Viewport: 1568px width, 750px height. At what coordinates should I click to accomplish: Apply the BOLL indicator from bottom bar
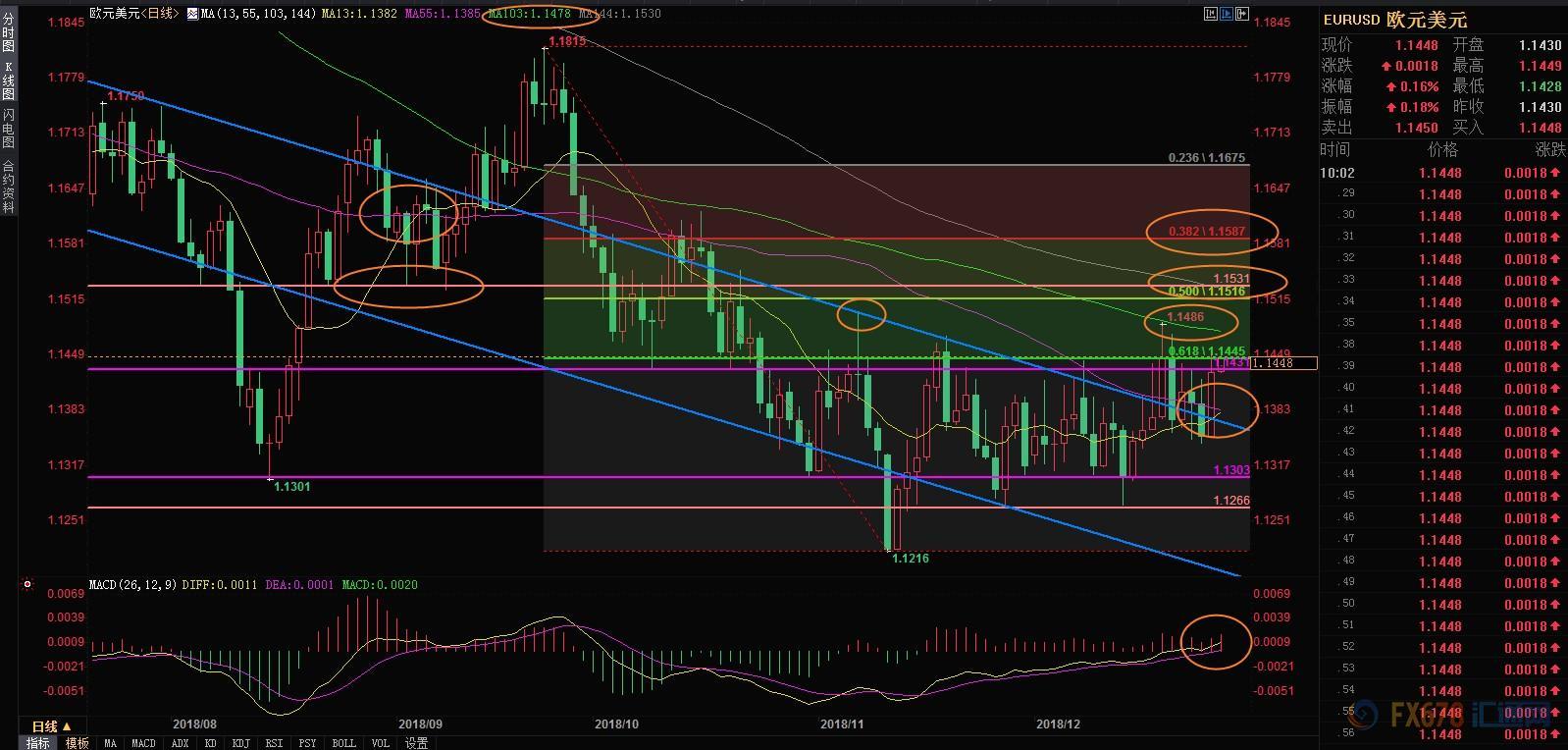pyautogui.click(x=343, y=743)
